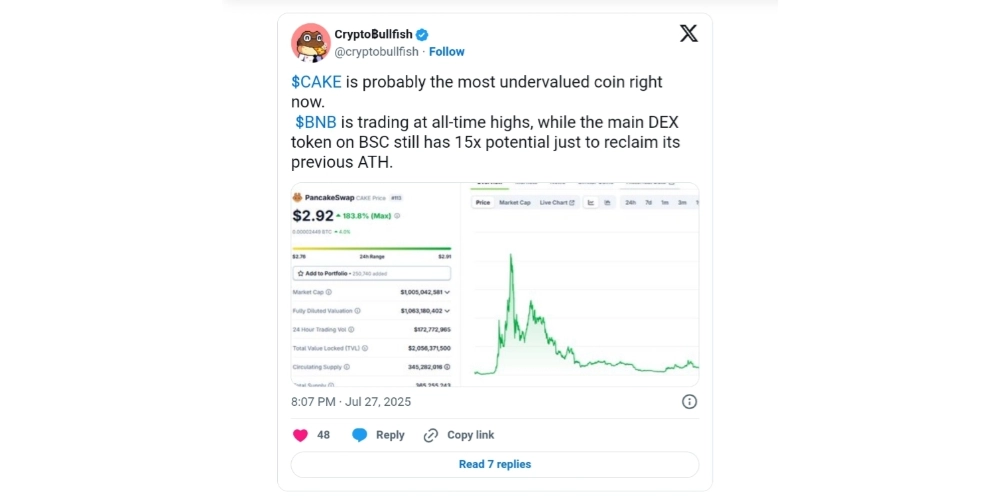Click the blue verified badge

(x=423, y=34)
